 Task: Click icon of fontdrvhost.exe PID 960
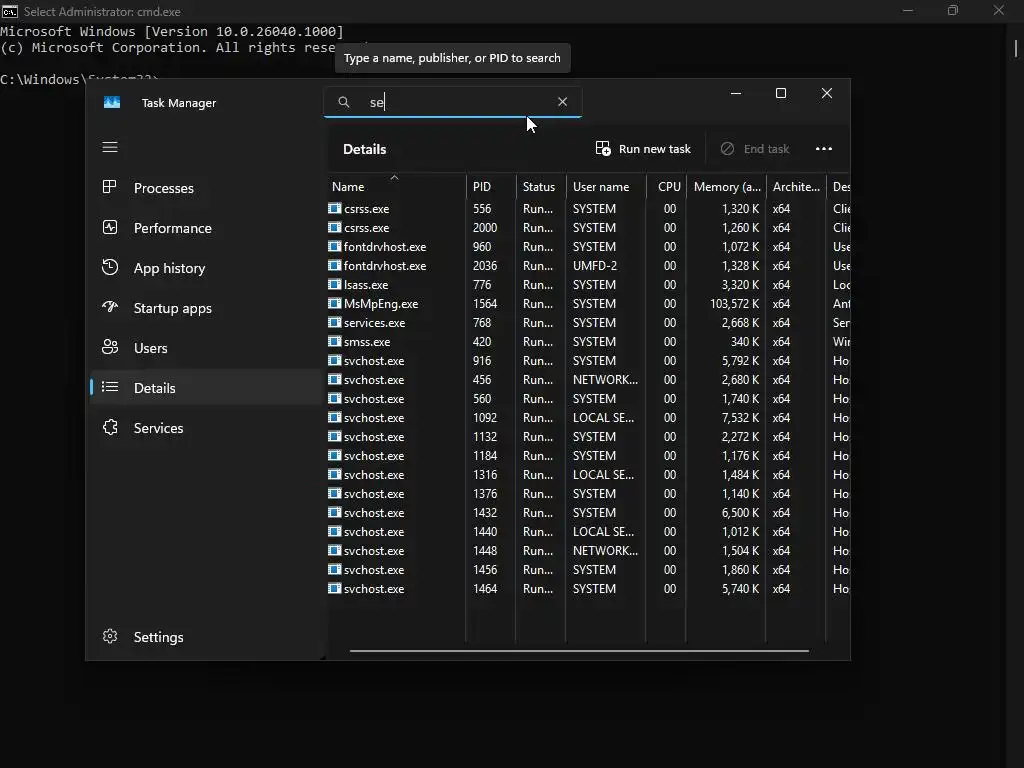click(334, 246)
